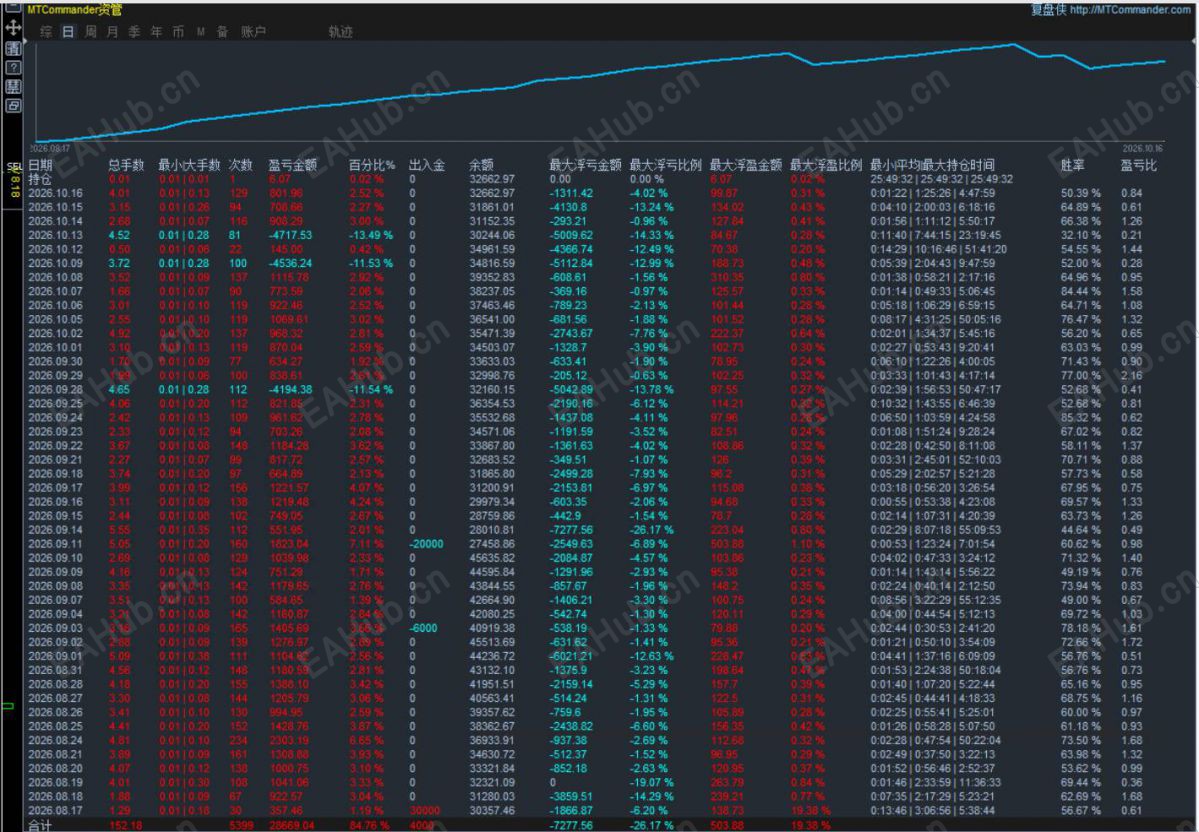Click the M tab
1199x832 pixels.
coord(200,31)
